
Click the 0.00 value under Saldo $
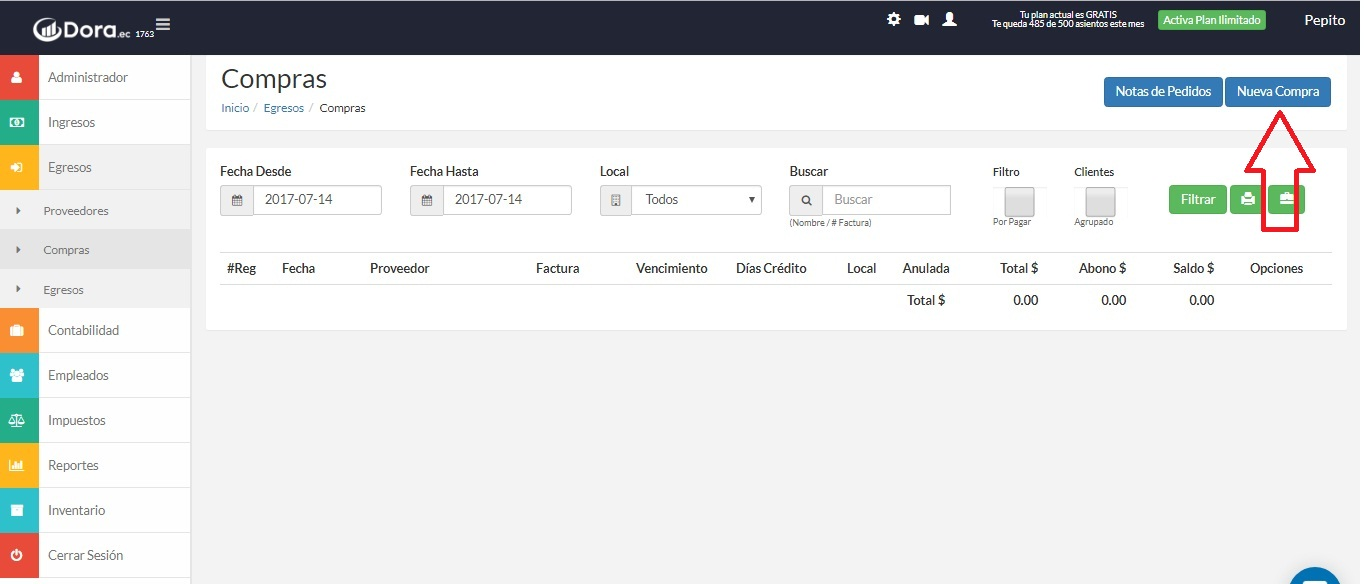1202,300
